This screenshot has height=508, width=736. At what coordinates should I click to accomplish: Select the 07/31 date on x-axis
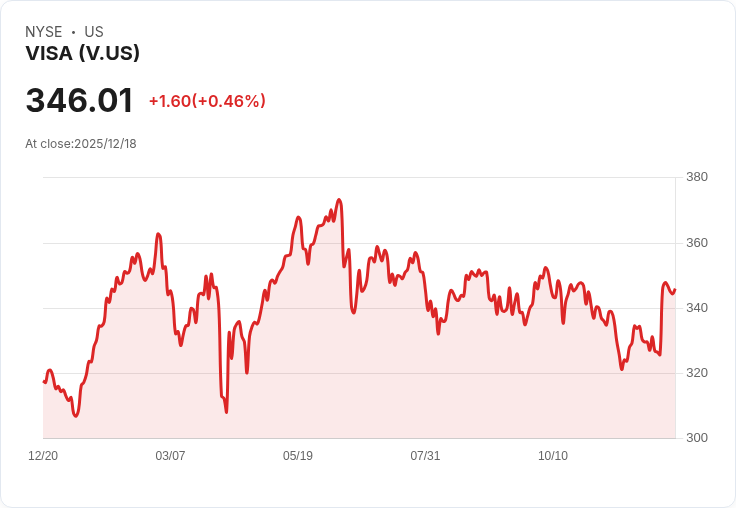[425, 456]
